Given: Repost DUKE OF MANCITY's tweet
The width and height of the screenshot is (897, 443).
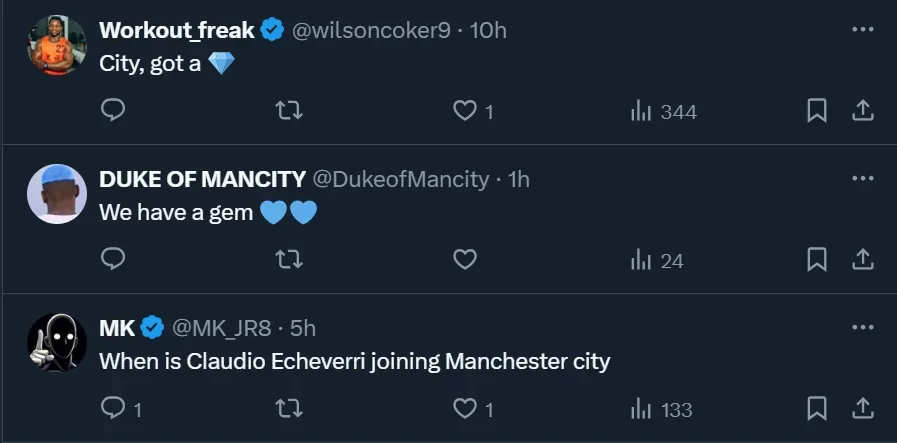Looking at the screenshot, I should click(289, 260).
